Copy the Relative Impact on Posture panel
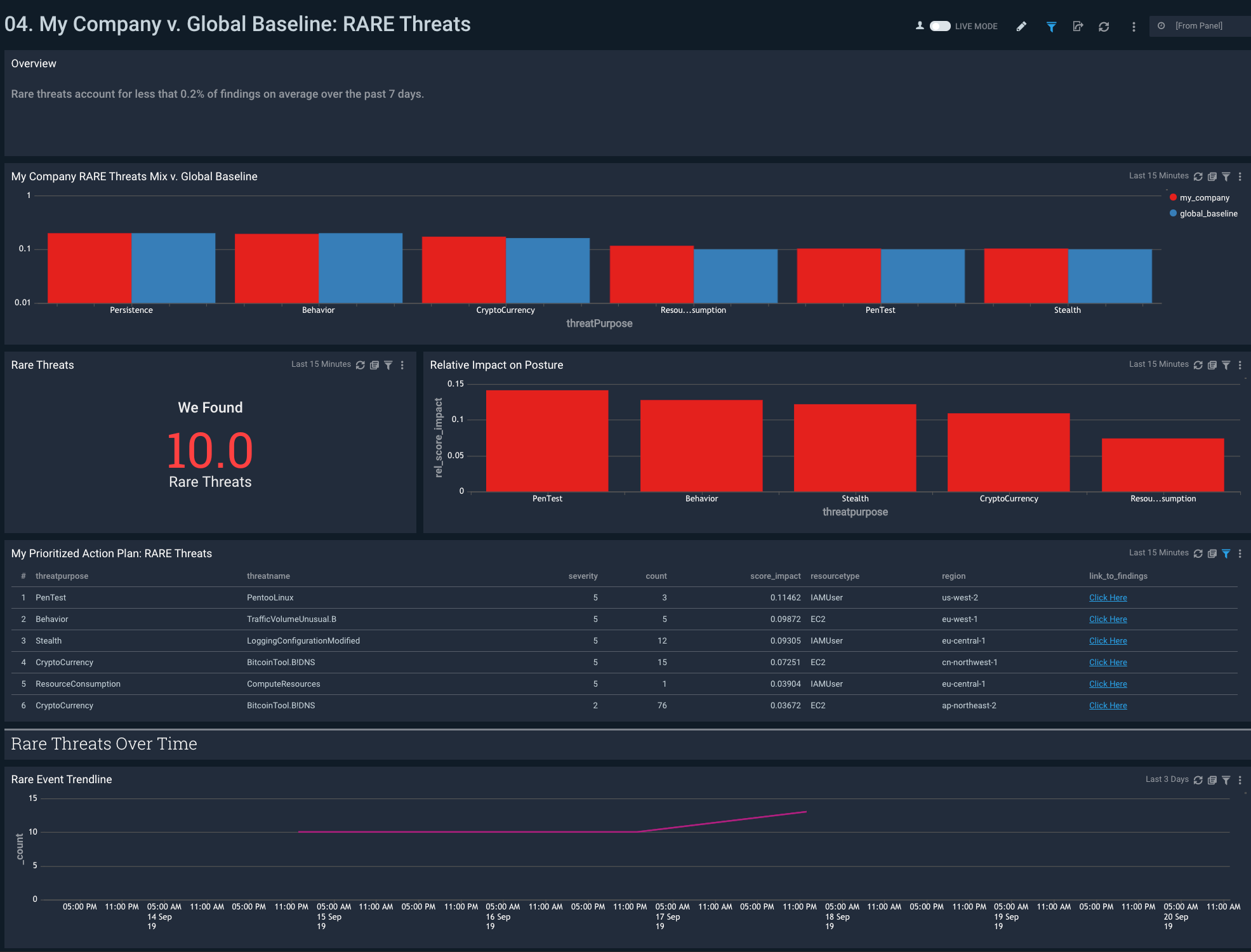Screen dimensions: 1251x952 coord(1212,365)
